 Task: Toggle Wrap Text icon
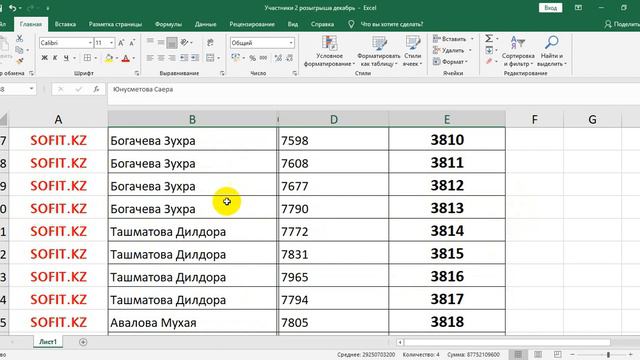point(211,42)
